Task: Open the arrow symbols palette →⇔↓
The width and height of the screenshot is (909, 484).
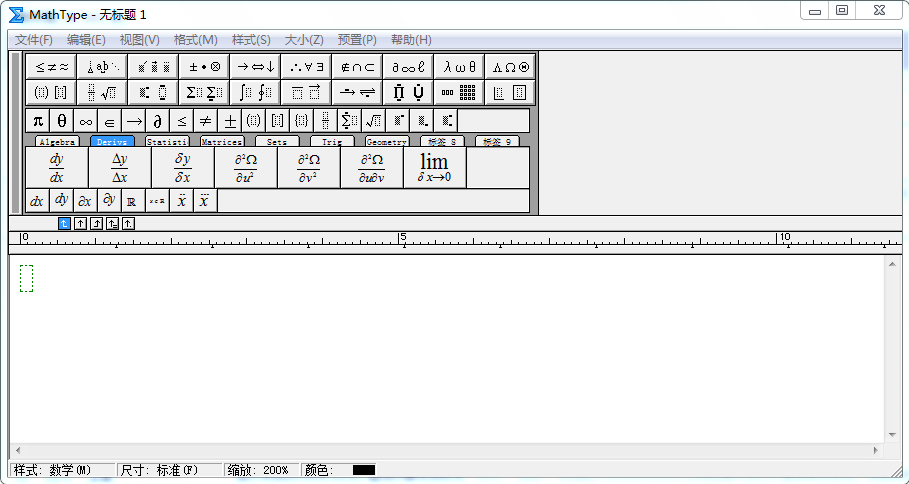Action: coord(255,67)
